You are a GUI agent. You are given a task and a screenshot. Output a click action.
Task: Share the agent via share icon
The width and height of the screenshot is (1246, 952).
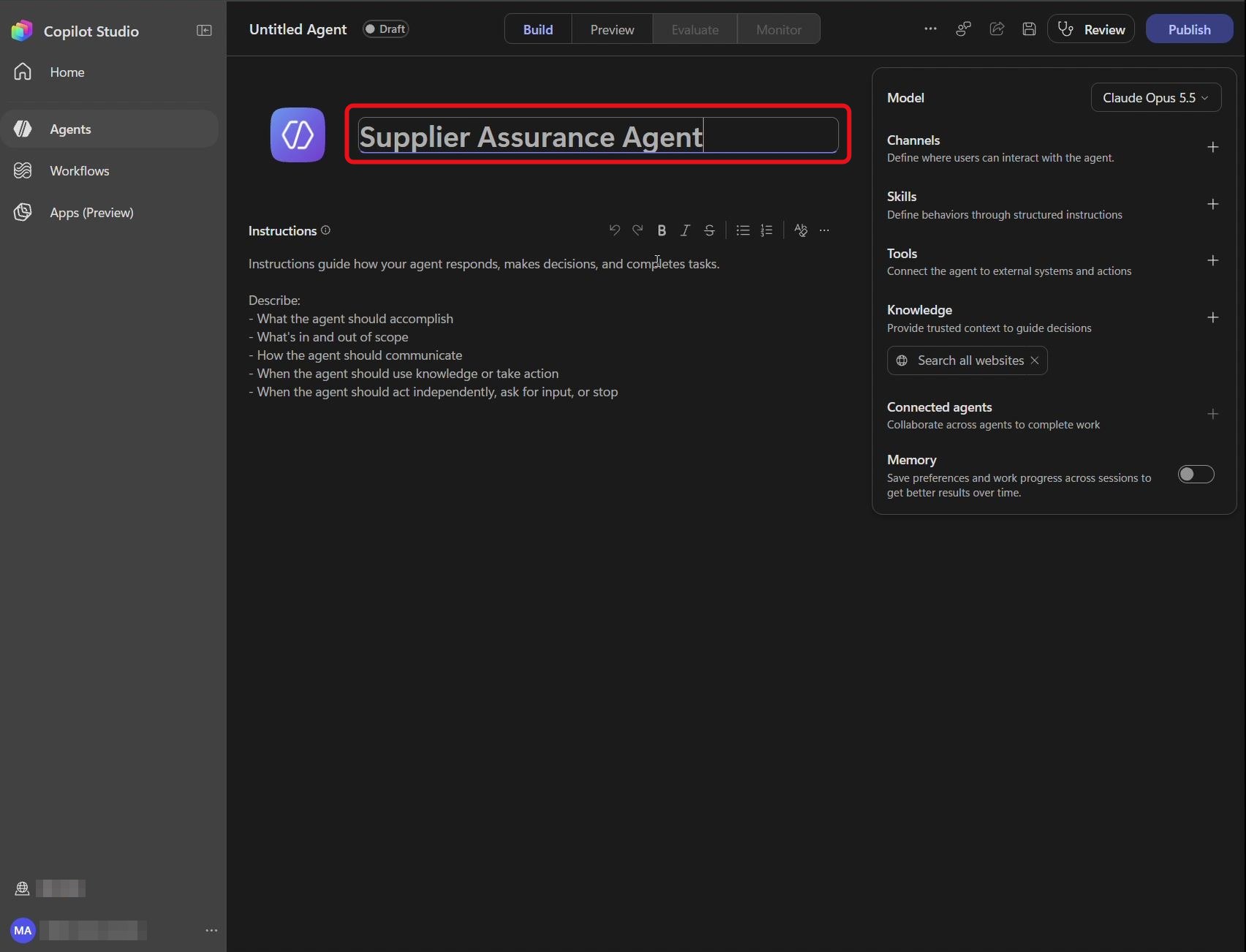pos(997,29)
